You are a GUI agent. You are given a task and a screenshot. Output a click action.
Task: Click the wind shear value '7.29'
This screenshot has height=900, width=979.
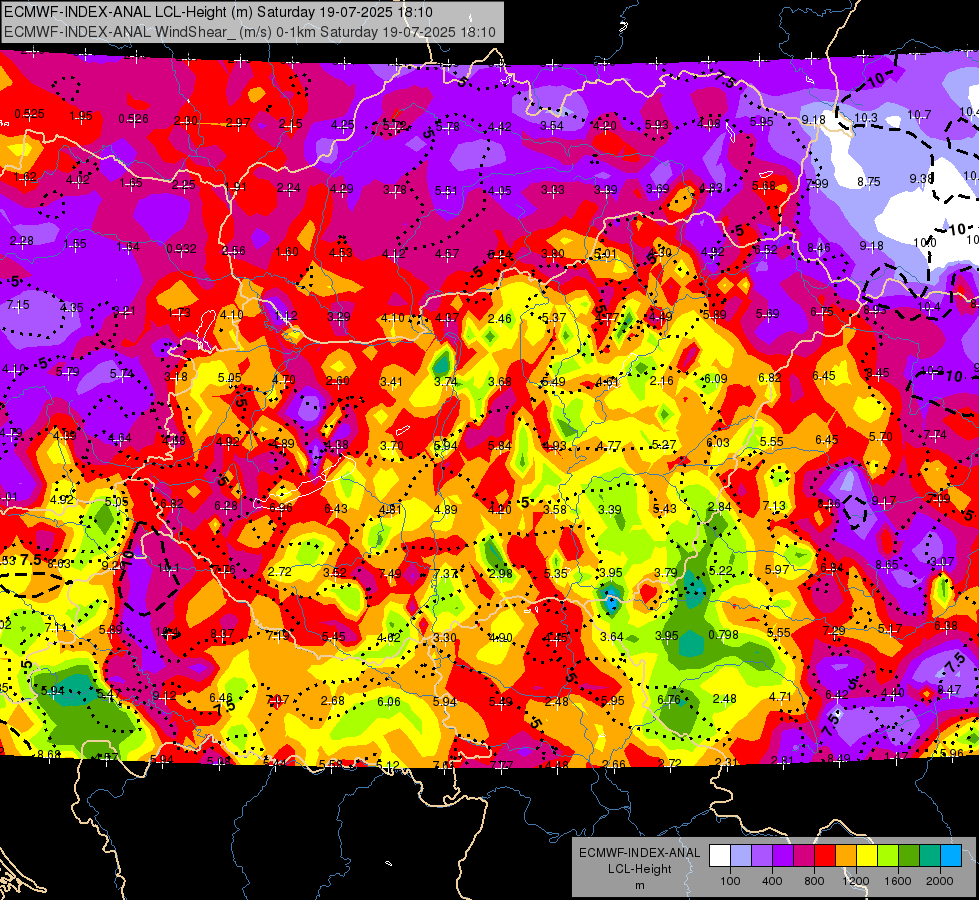(834, 630)
